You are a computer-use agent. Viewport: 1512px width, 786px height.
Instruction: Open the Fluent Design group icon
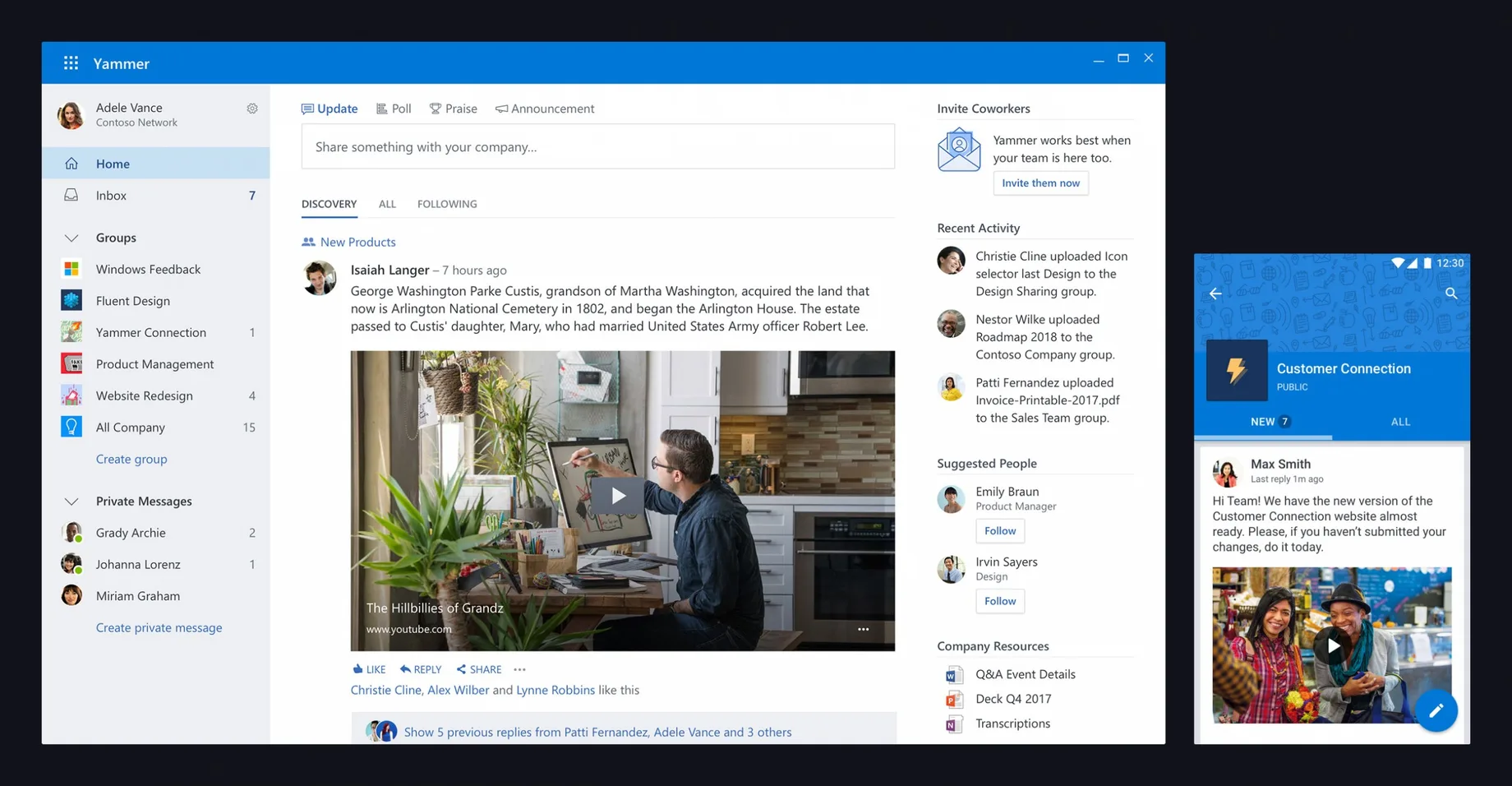(71, 301)
